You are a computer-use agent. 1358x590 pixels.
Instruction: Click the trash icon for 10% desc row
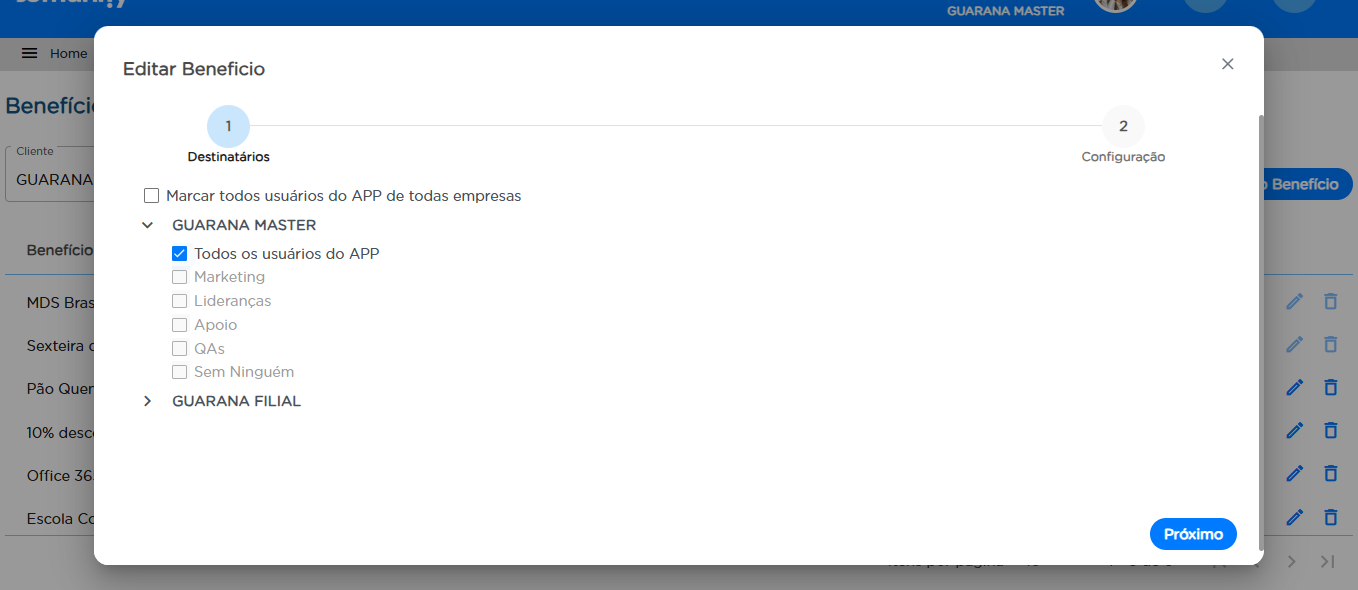(1330, 431)
